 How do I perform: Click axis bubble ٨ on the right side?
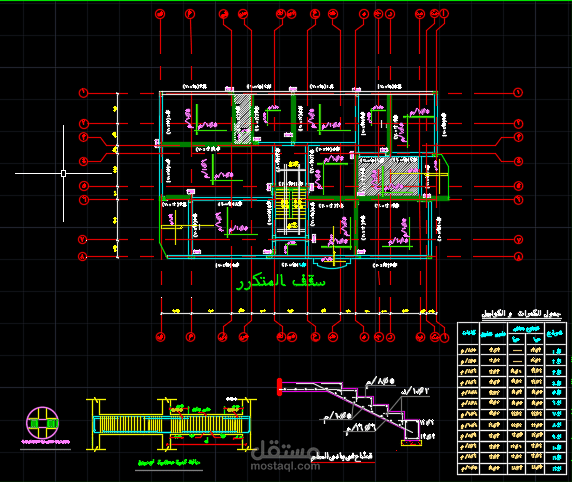(x=518, y=257)
